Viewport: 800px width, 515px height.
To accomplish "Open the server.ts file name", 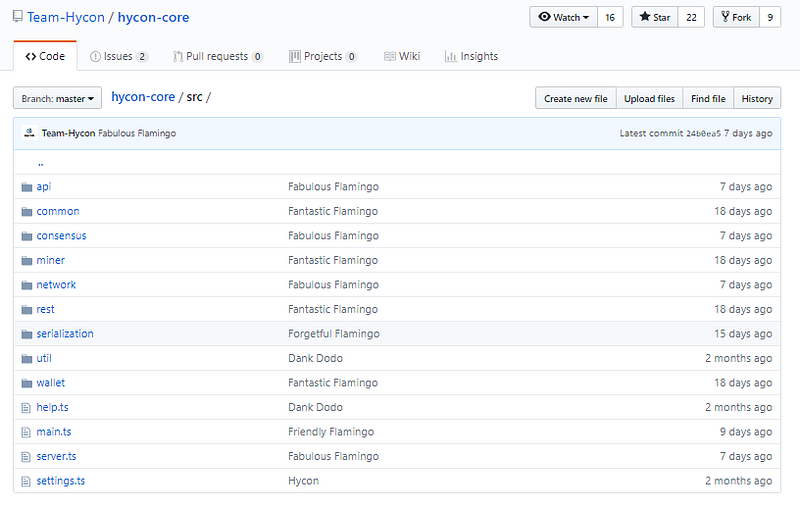I will [56, 456].
